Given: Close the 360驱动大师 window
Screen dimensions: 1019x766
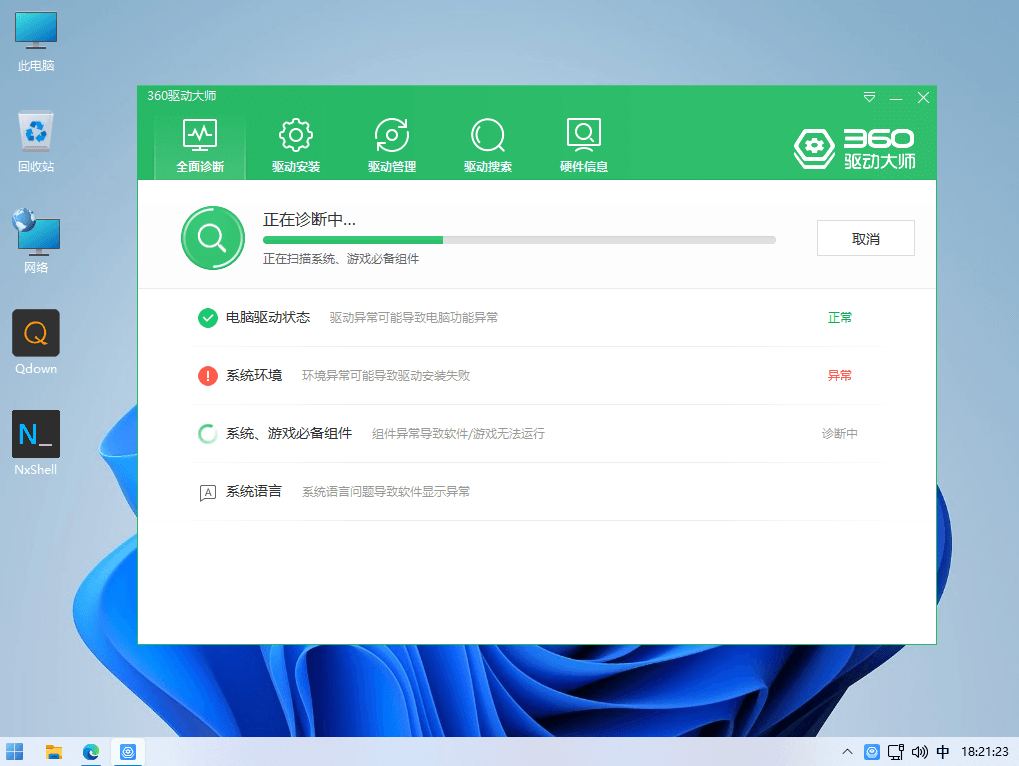Looking at the screenshot, I should tap(923, 97).
